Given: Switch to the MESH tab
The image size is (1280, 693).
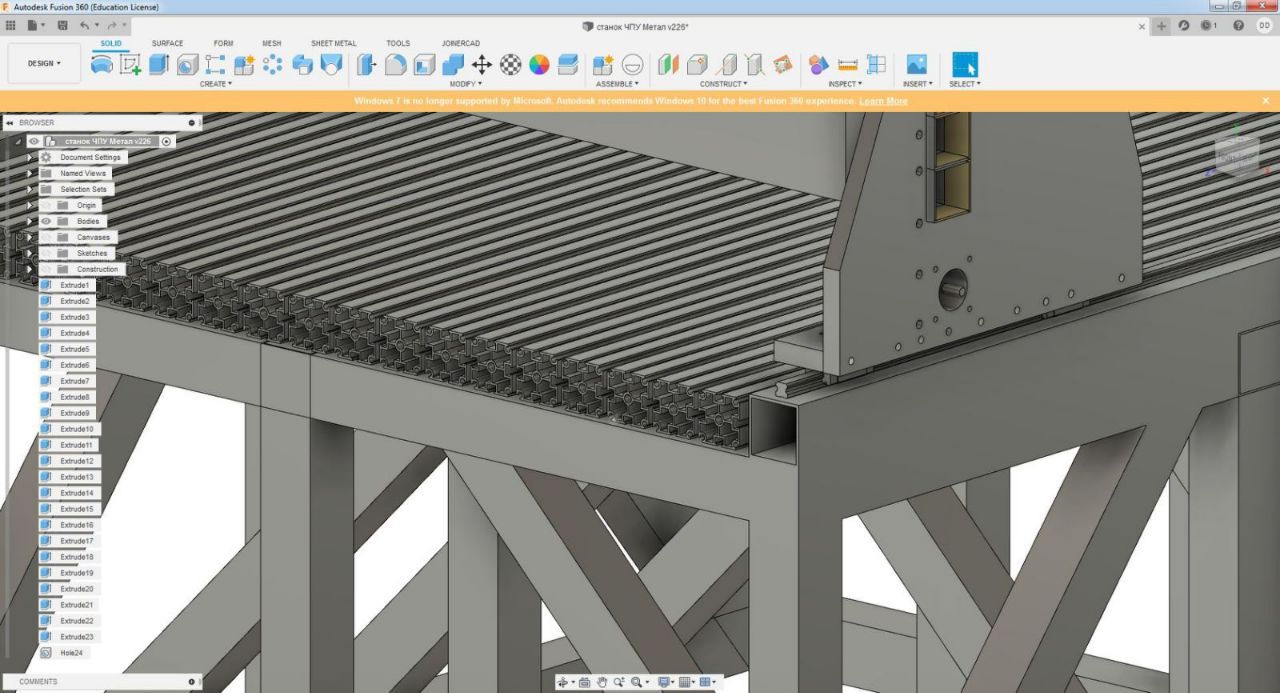Looking at the screenshot, I should (x=272, y=43).
